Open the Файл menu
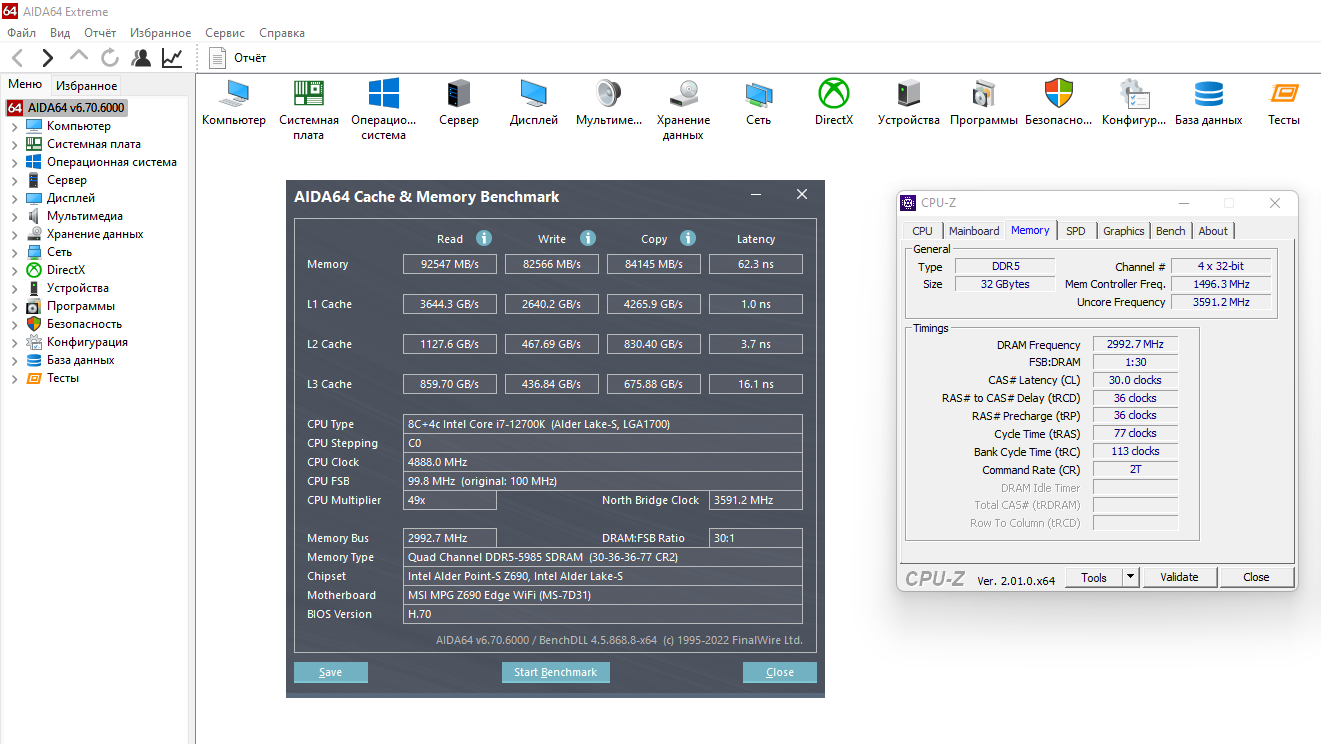Screen dimensions: 1321x744 click(21, 33)
